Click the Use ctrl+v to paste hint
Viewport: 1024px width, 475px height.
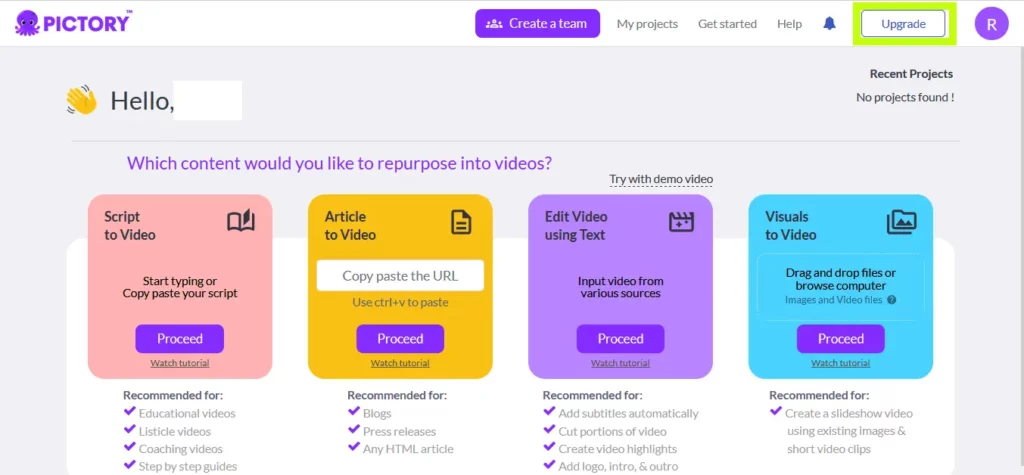[400, 303]
